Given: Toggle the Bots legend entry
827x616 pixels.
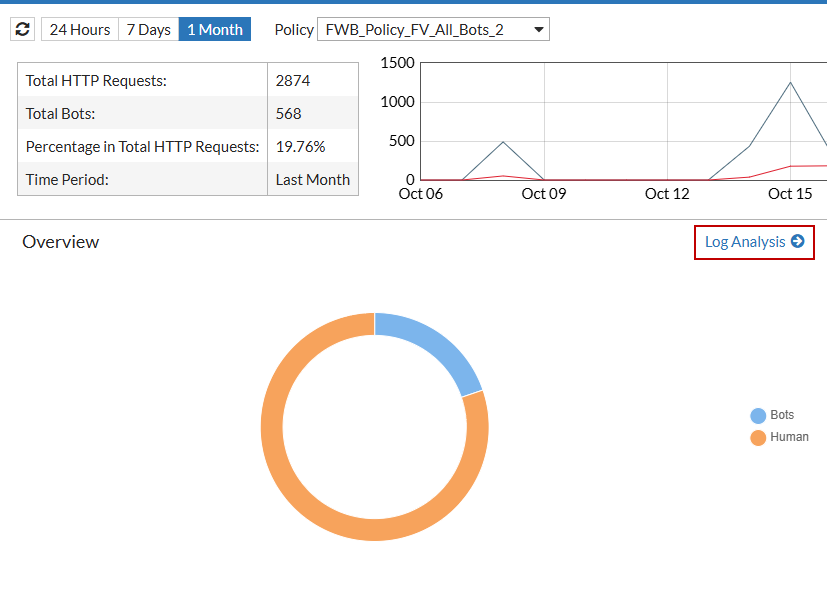Looking at the screenshot, I should click(781, 414).
